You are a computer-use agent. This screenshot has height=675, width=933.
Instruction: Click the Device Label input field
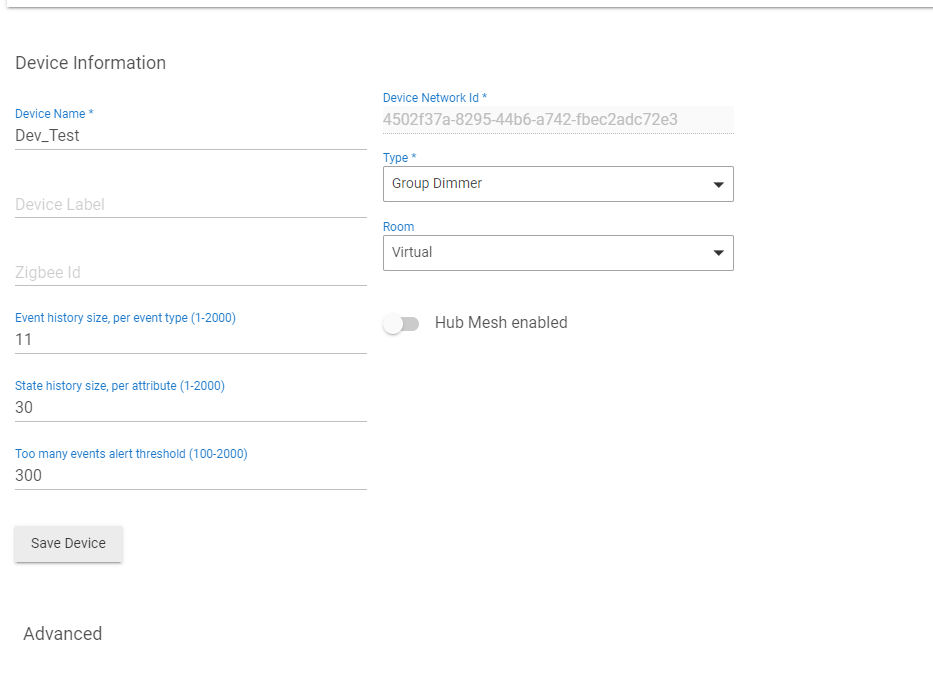(190, 205)
